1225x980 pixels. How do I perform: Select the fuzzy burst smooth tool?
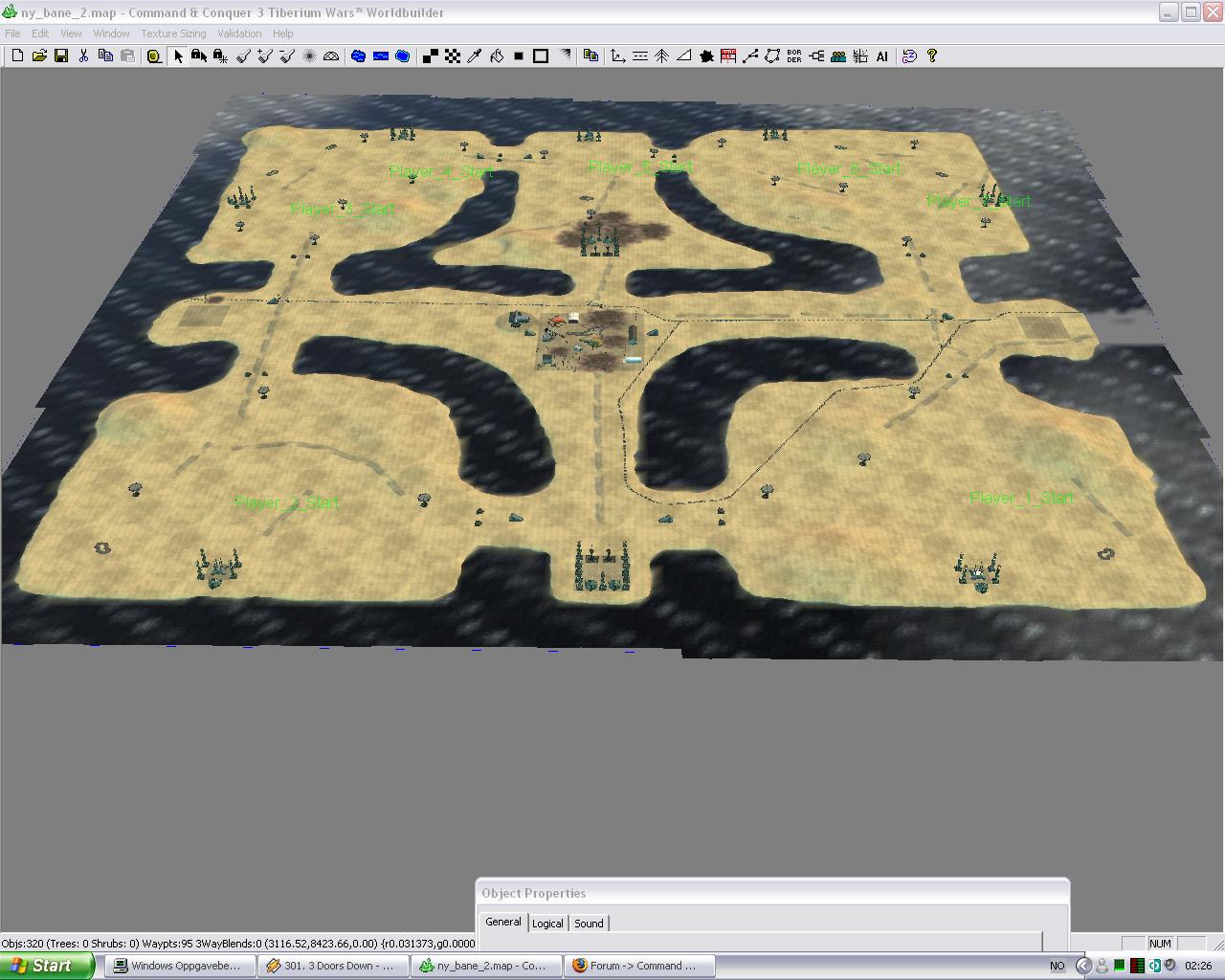coord(309,56)
